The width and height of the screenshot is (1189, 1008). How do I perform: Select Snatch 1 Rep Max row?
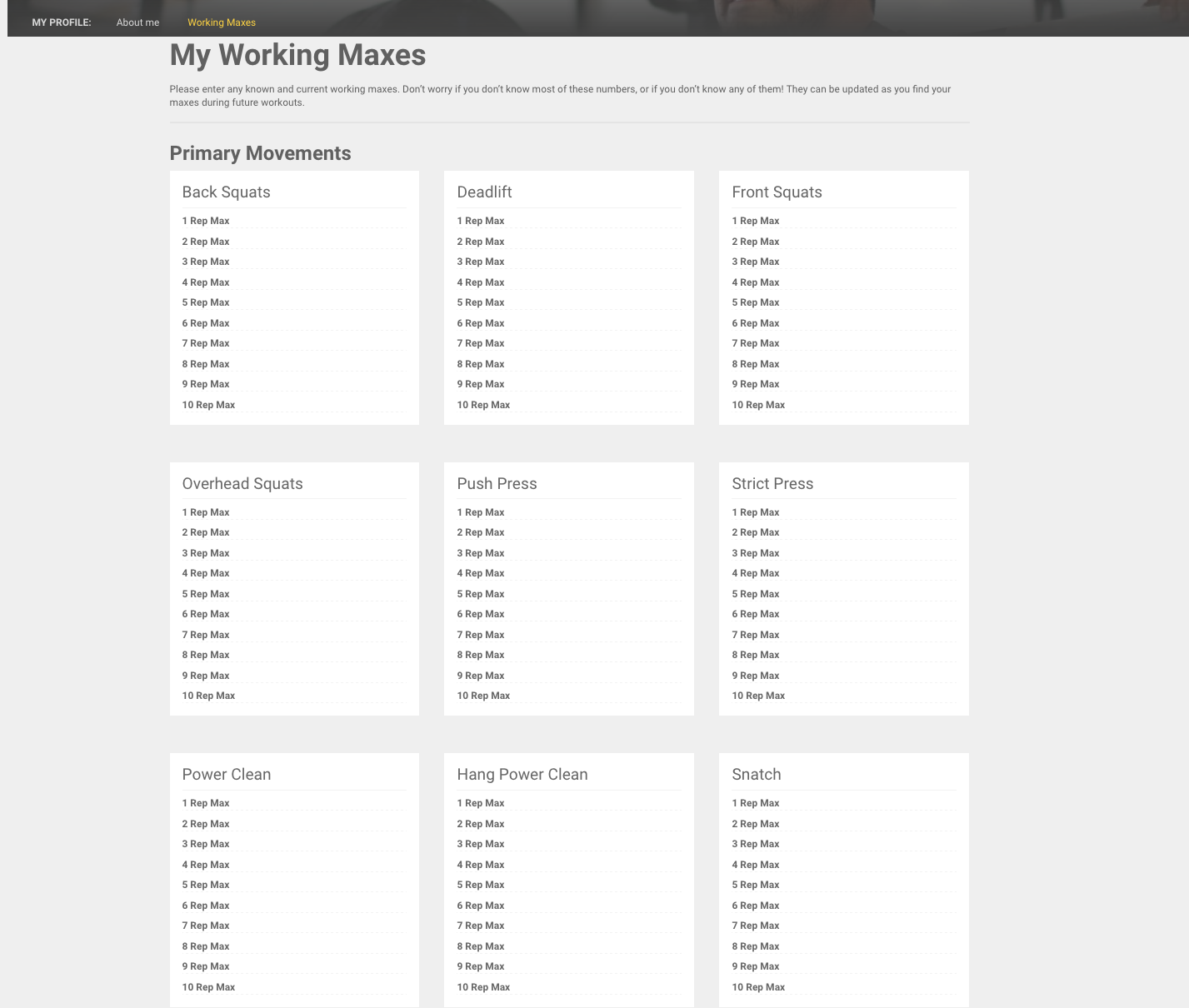(844, 803)
